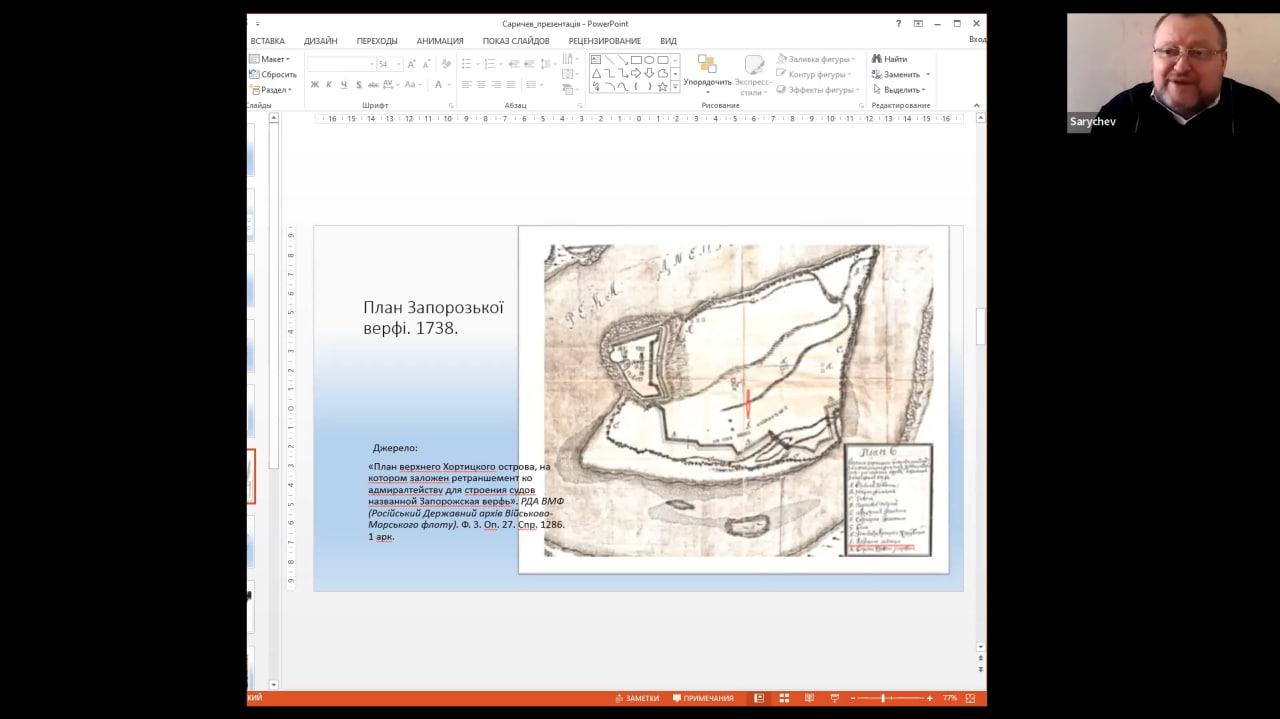Viewport: 1280px width, 719px height.
Task: Open the Design (Дизайн) tab
Action: pos(320,41)
